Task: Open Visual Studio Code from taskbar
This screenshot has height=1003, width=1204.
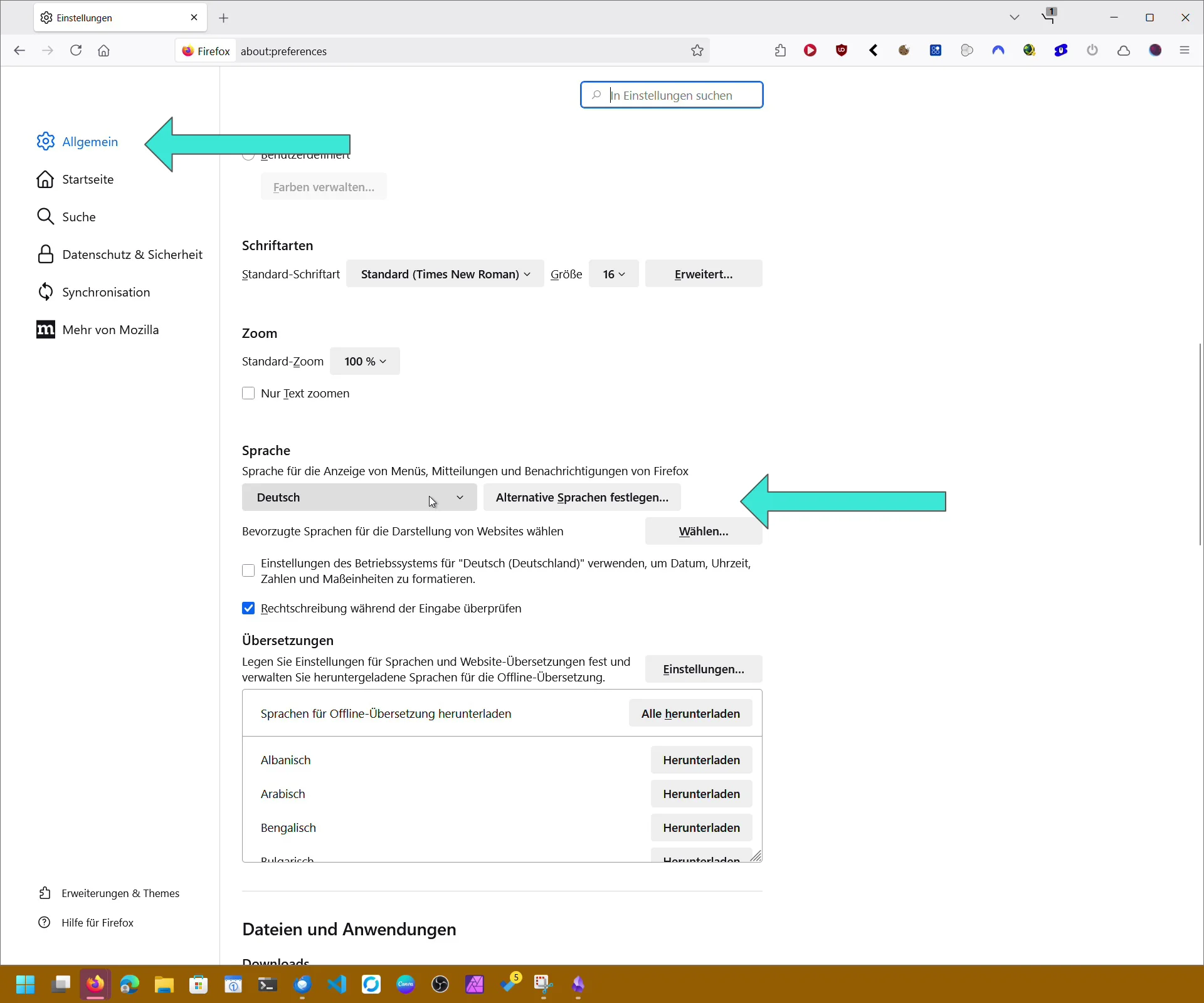Action: pos(337,985)
